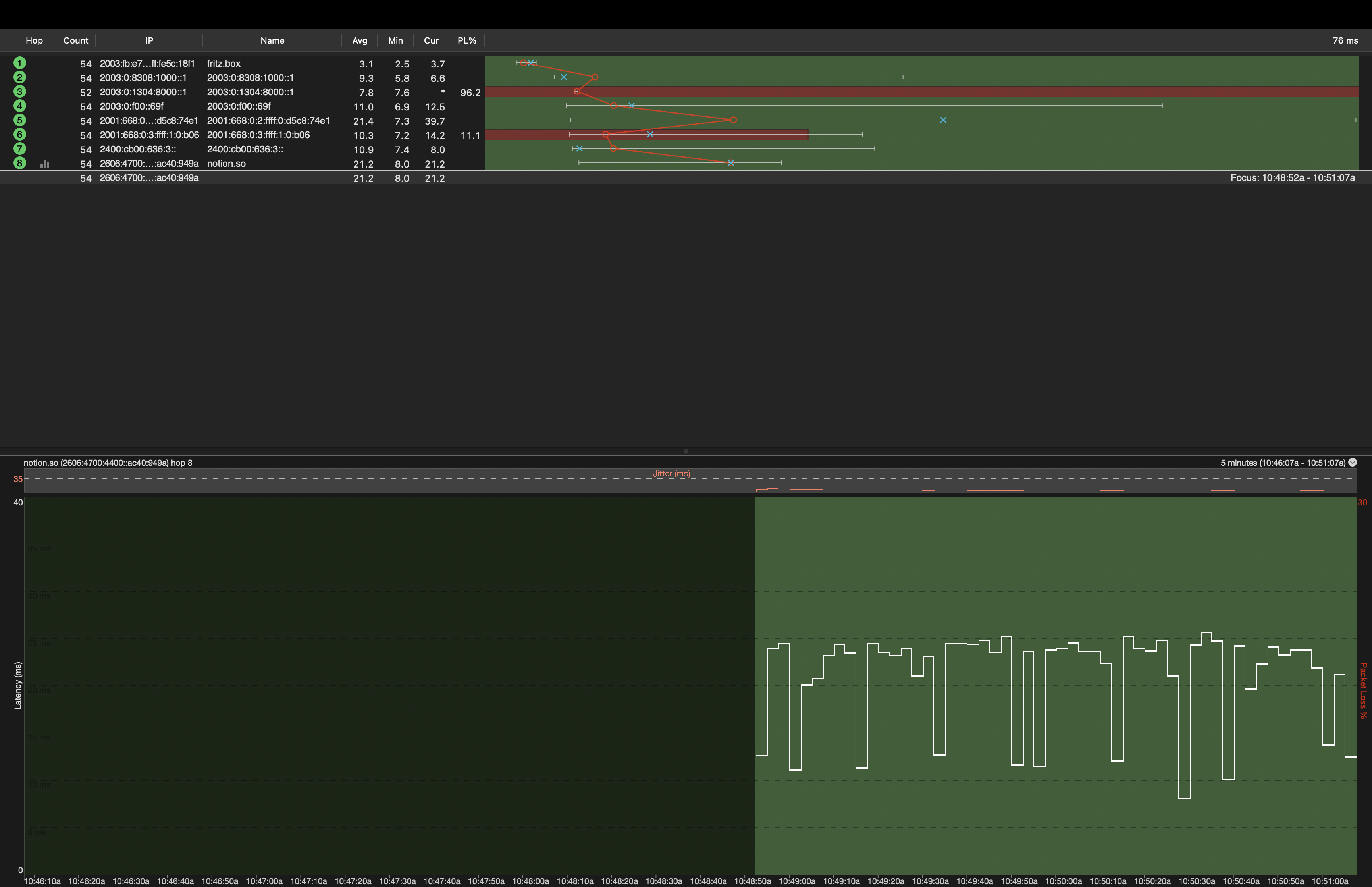The height and width of the screenshot is (887, 1372).
Task: Click the 35 jitter scale value
Action: (18, 479)
